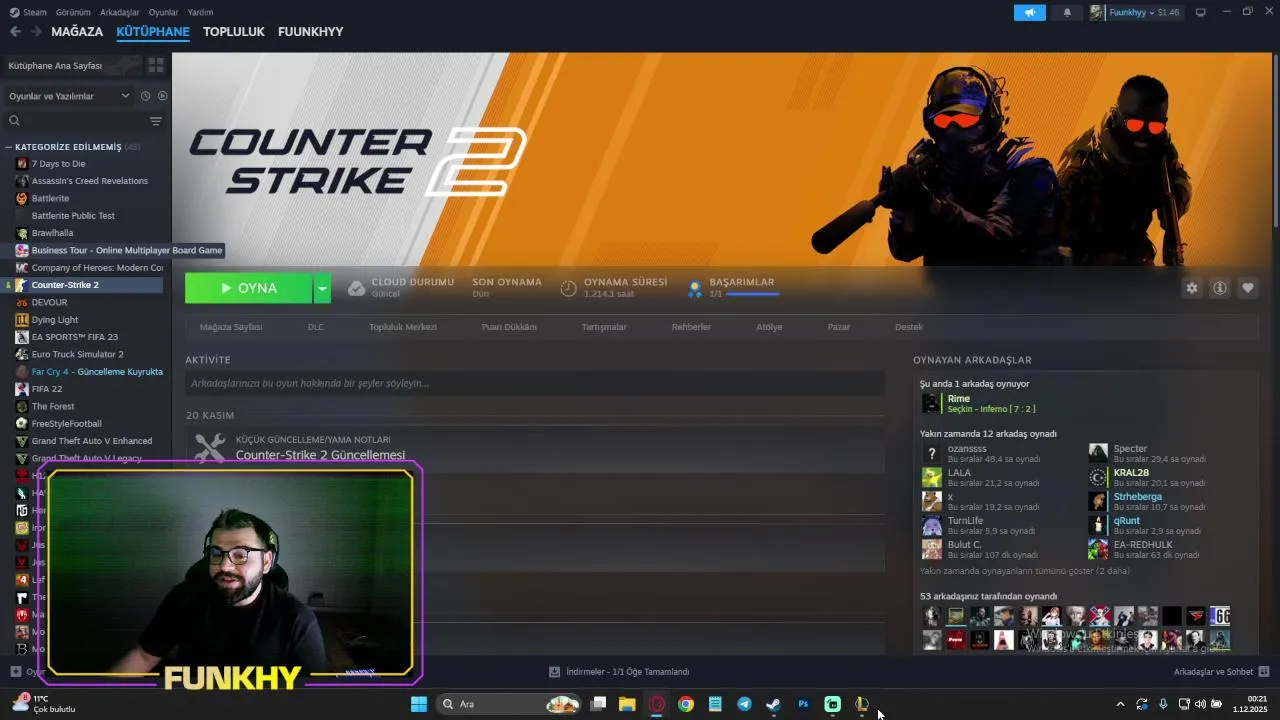1280x720 pixels.
Task: Click KRAL28 in friends list
Action: click(x=1131, y=473)
